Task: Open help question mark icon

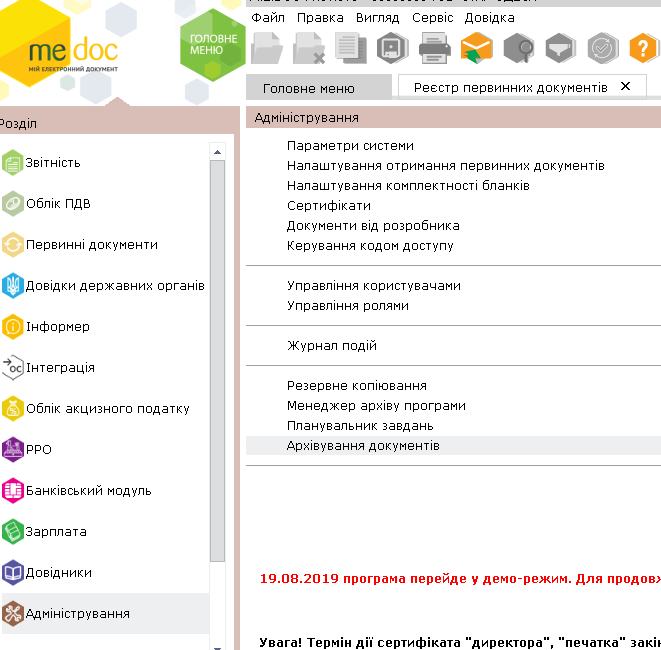Action: point(643,48)
